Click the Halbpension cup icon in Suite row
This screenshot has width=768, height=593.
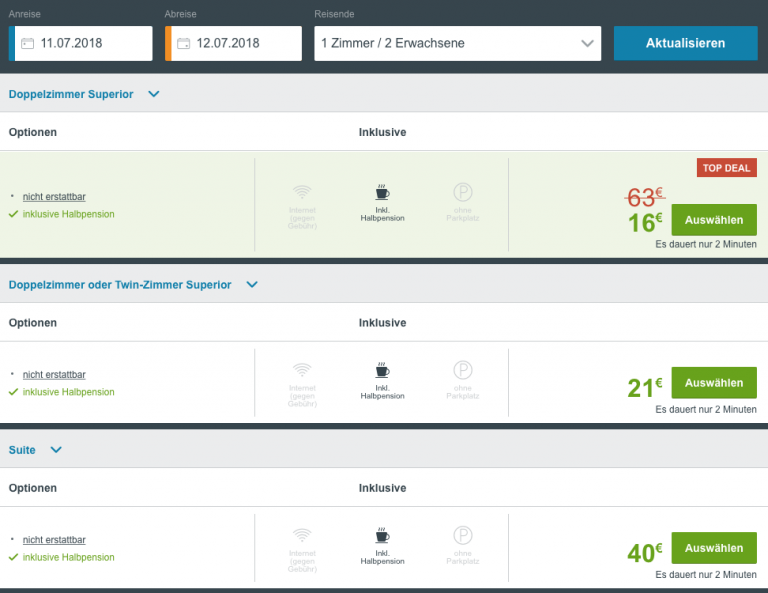pos(382,535)
